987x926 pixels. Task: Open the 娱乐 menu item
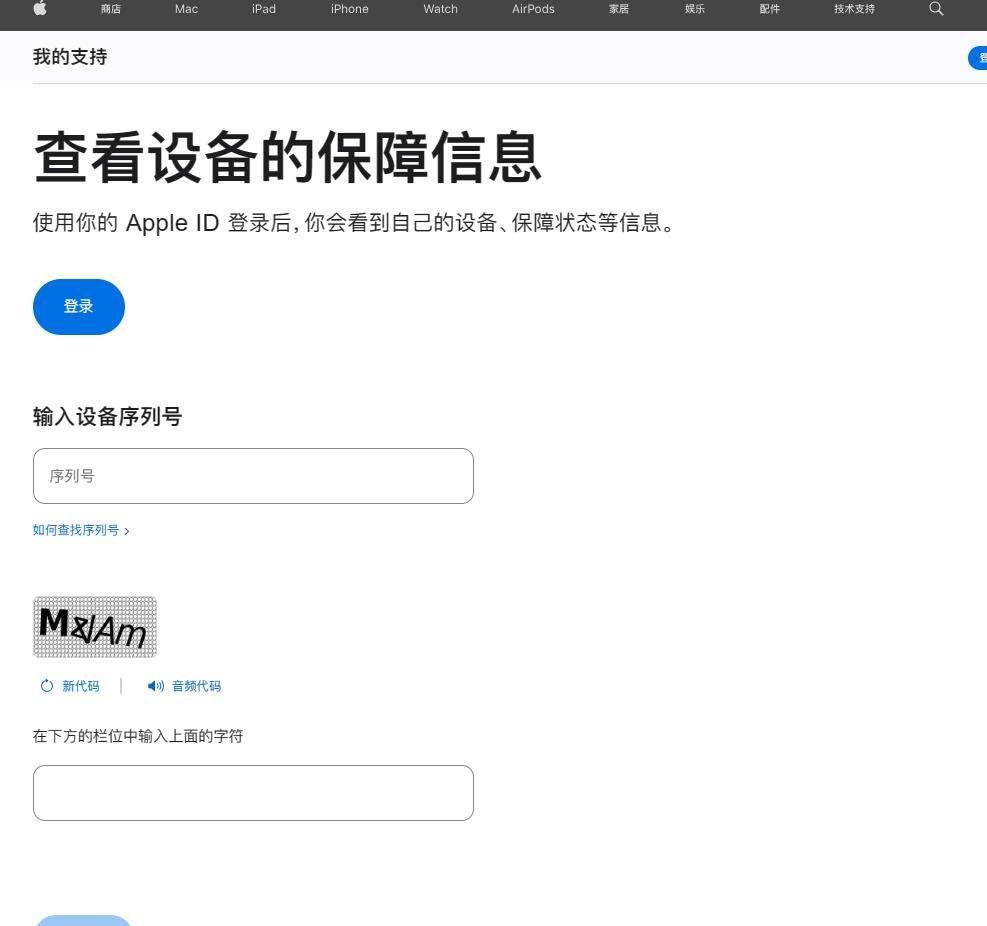[695, 9]
